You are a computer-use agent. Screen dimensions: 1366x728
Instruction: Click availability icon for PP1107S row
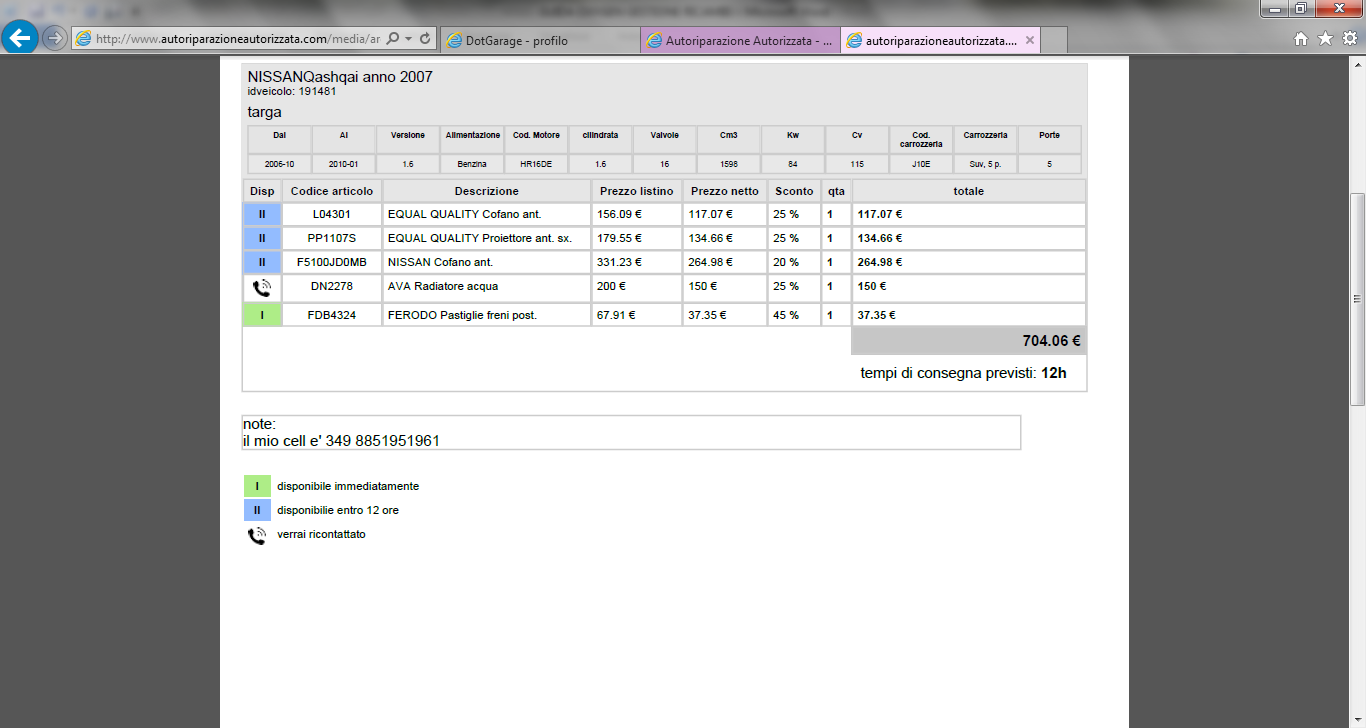[262, 238]
